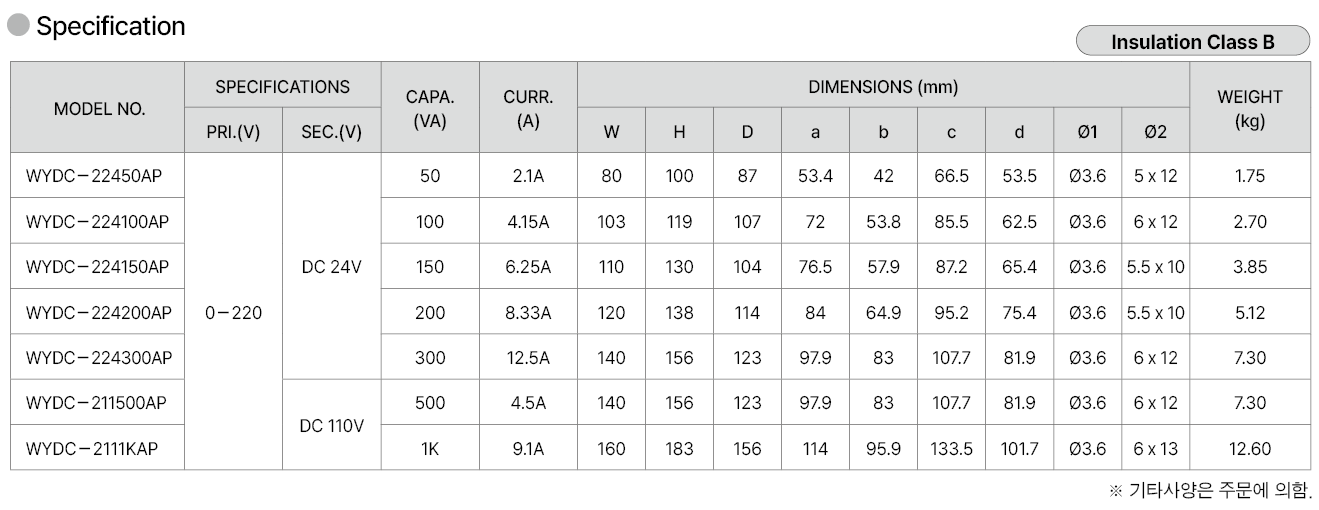
Task: Click the DIMENSIONS (mm) header
Action: pos(883,87)
